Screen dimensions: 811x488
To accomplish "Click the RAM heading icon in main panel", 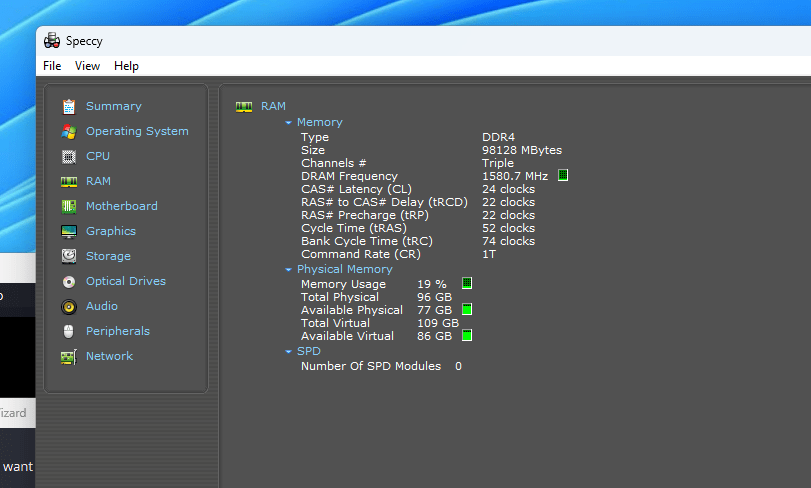I will coord(244,106).
